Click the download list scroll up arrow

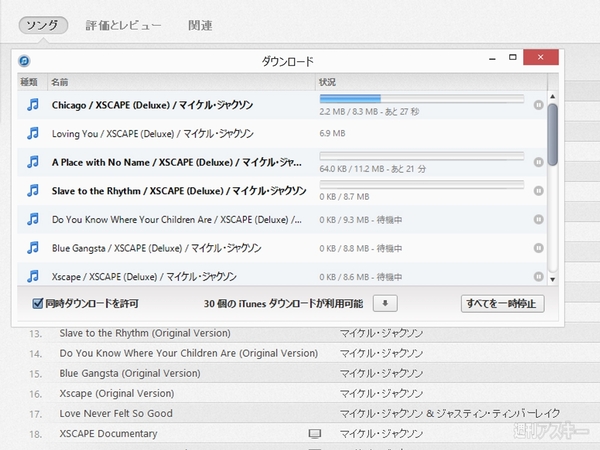[552, 96]
